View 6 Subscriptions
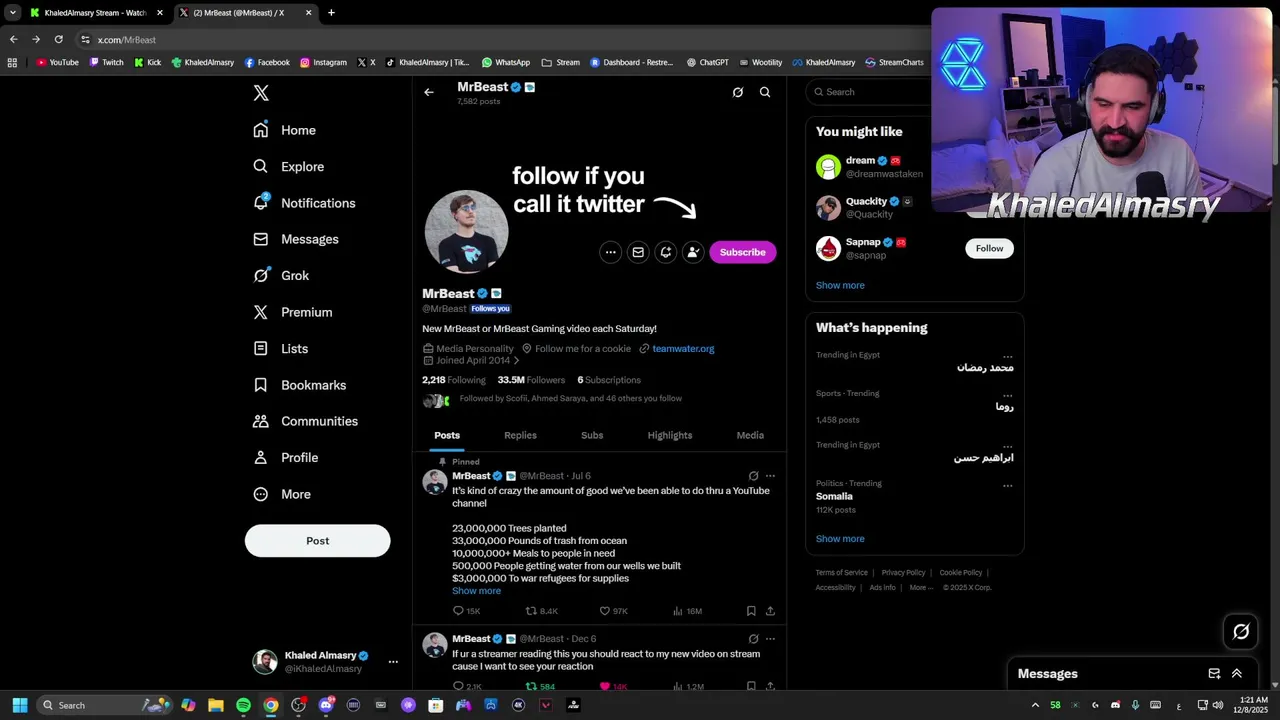Image resolution: width=1280 pixels, height=720 pixels. pyautogui.click(x=609, y=380)
